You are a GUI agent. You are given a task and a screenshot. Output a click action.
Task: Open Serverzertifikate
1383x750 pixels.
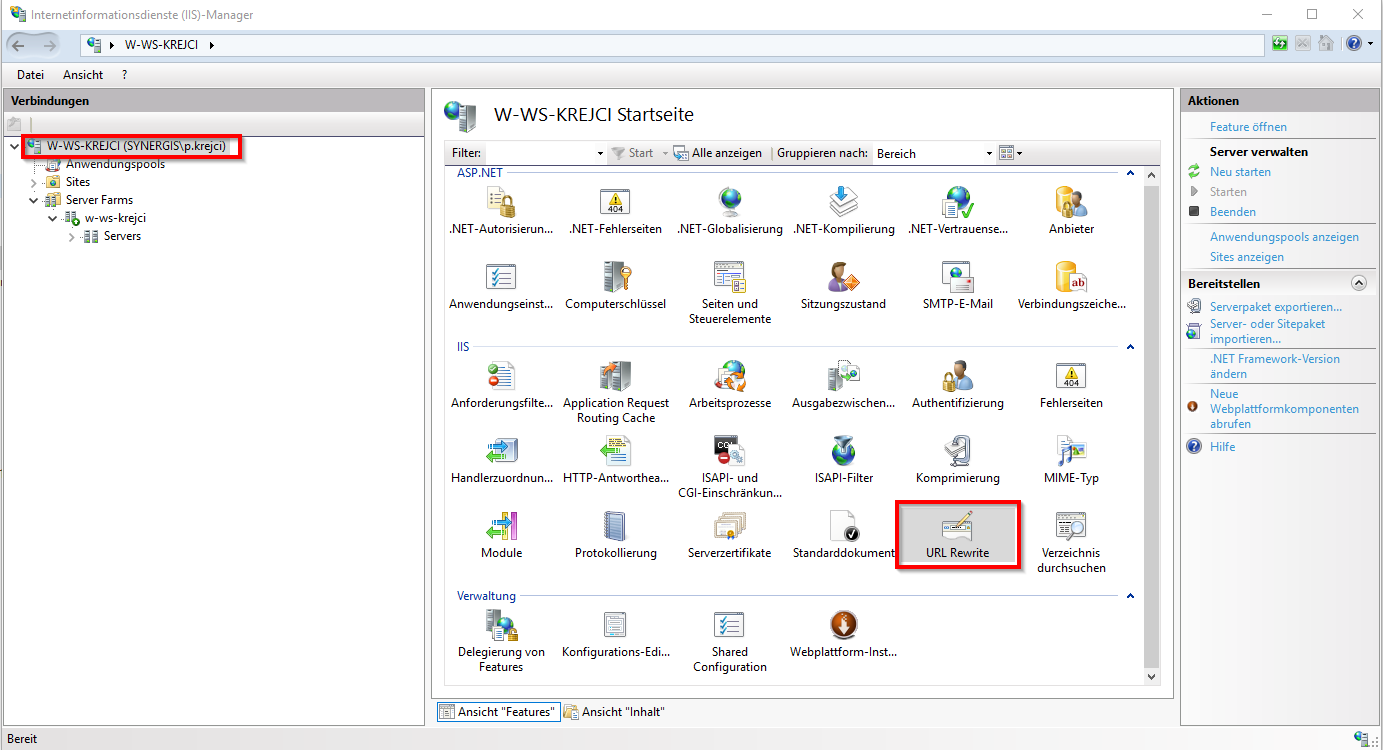coord(729,533)
